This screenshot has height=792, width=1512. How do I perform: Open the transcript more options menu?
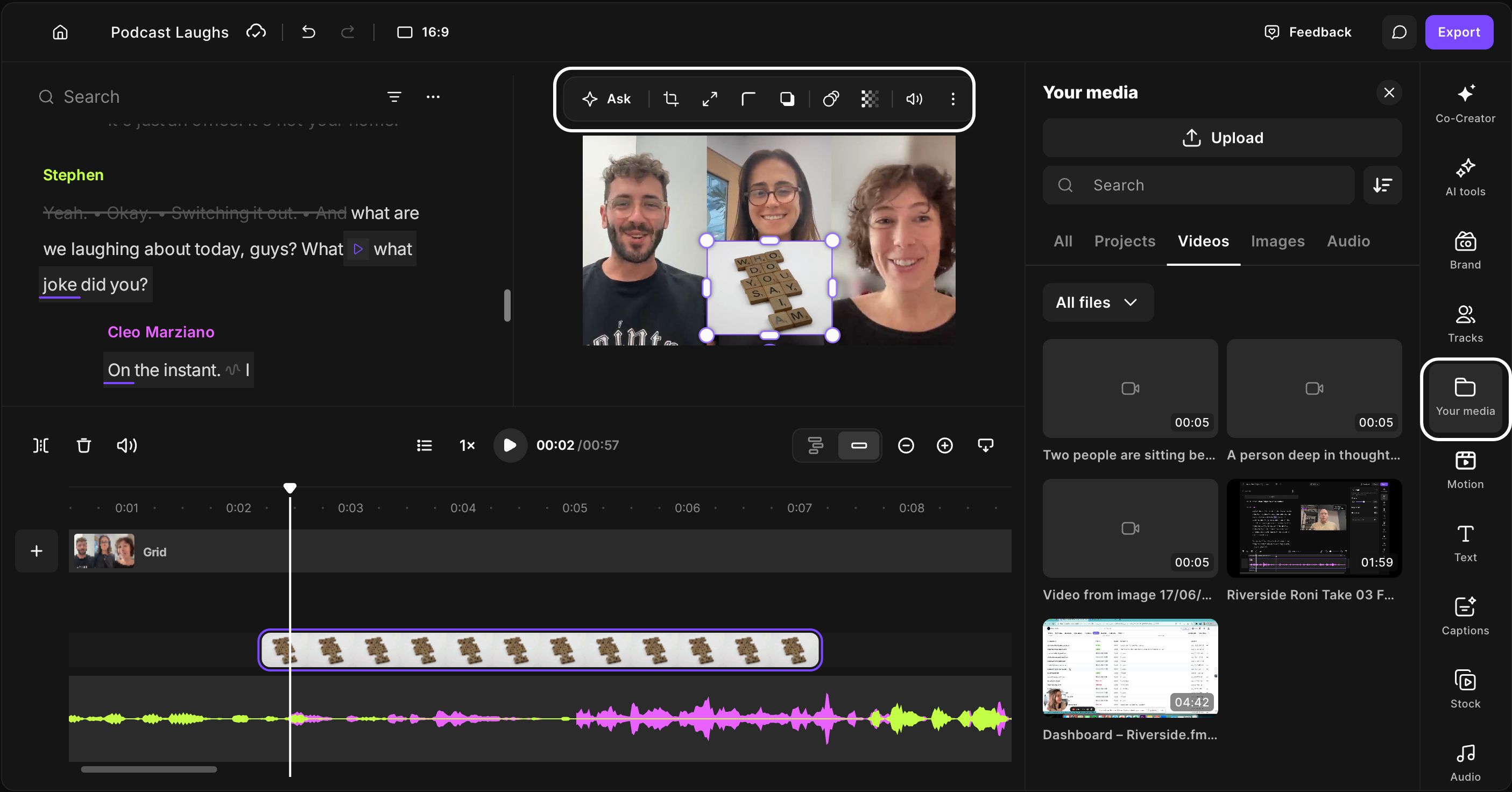(433, 97)
